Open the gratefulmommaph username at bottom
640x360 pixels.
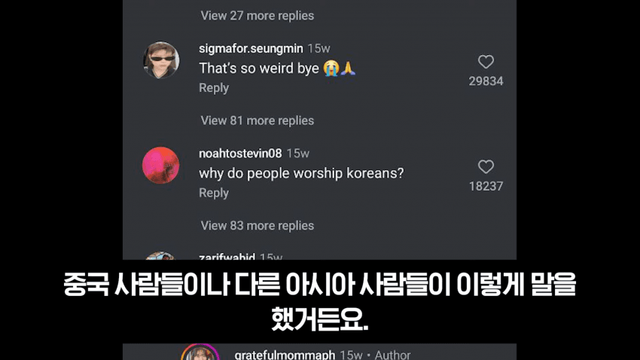pyautogui.click(x=285, y=354)
